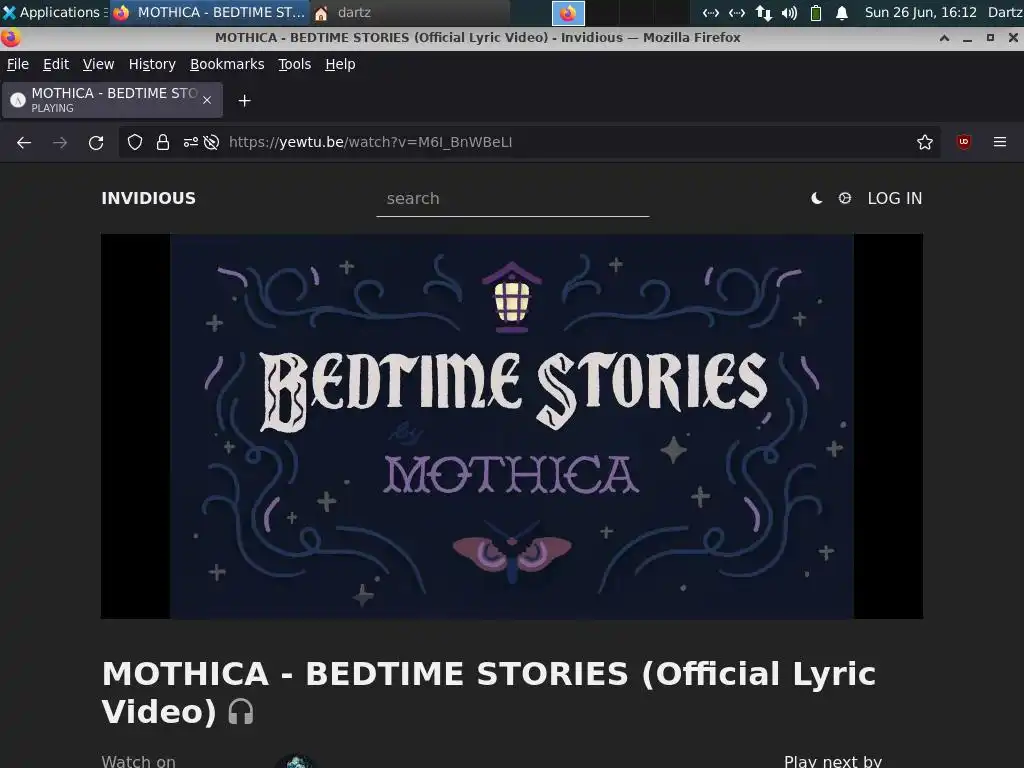Screen dimensions: 1024x768
Task: Click the Firefox workspace icon in panel
Action: [x=568, y=13]
